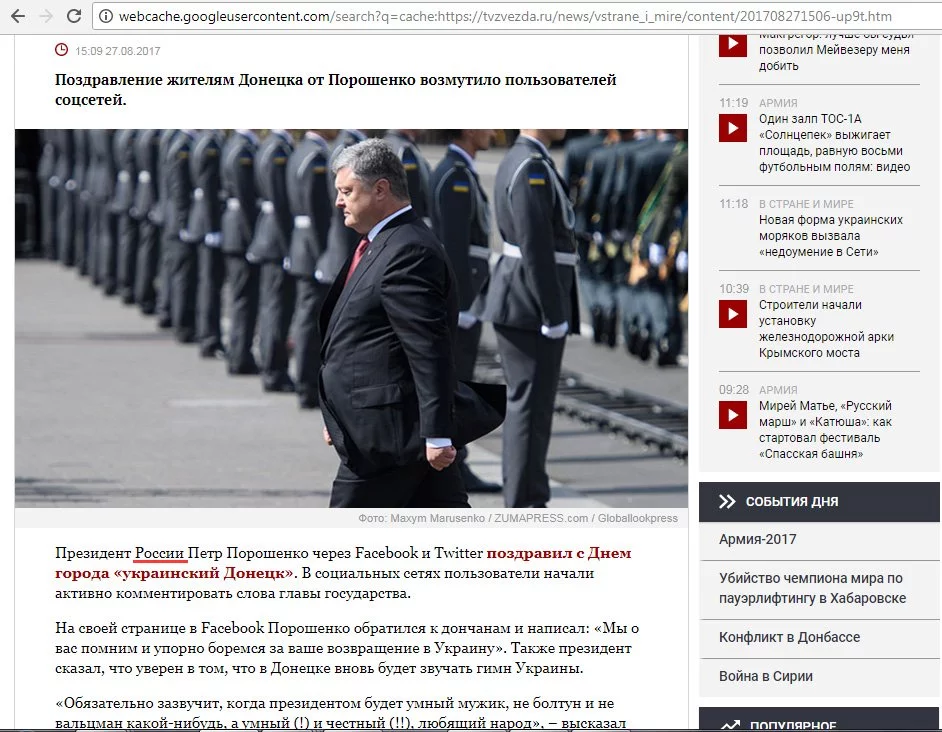Viewport: 942px width, 732px height.
Task: Click the browser forward arrow
Action: (x=46, y=16)
